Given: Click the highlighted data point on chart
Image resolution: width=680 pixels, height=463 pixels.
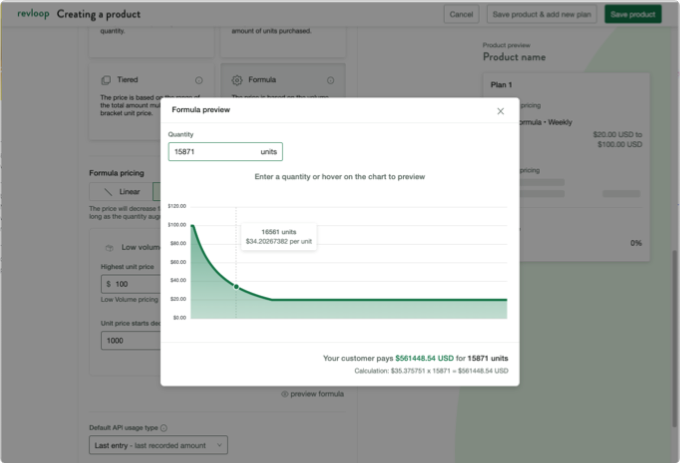Looking at the screenshot, I should coord(236,286).
